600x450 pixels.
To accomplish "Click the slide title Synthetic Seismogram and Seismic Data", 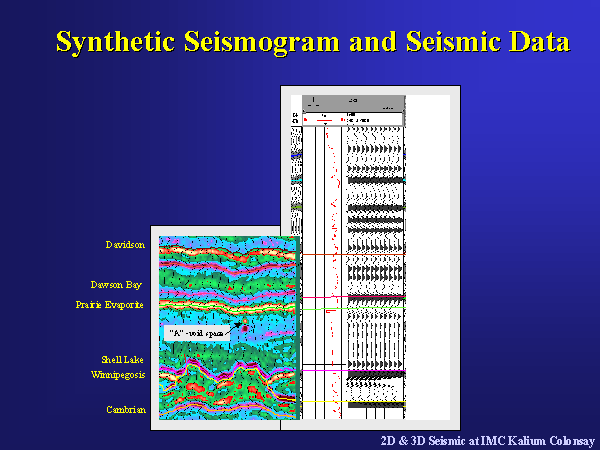I will tap(312, 42).
